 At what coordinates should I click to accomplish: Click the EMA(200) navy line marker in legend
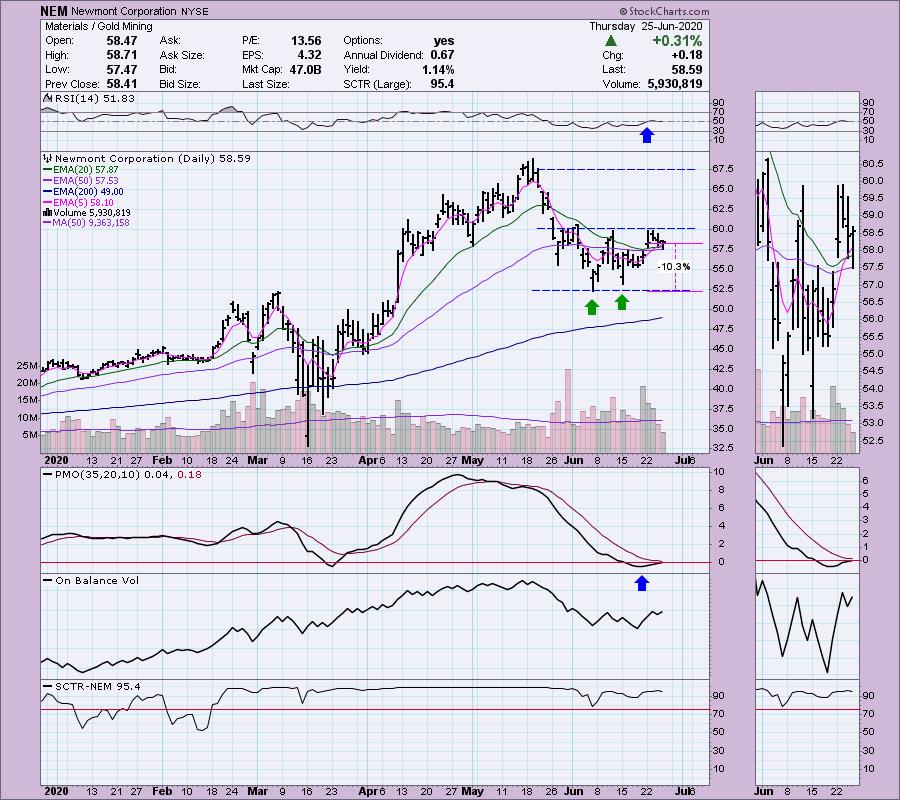(48, 192)
